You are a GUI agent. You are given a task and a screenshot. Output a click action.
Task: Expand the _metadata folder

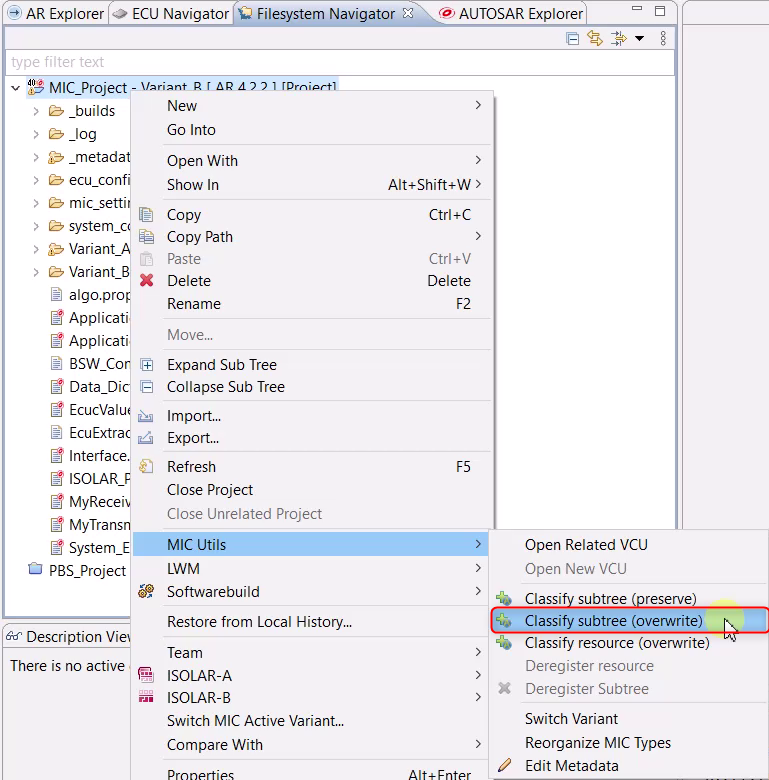pyautogui.click(x=36, y=157)
